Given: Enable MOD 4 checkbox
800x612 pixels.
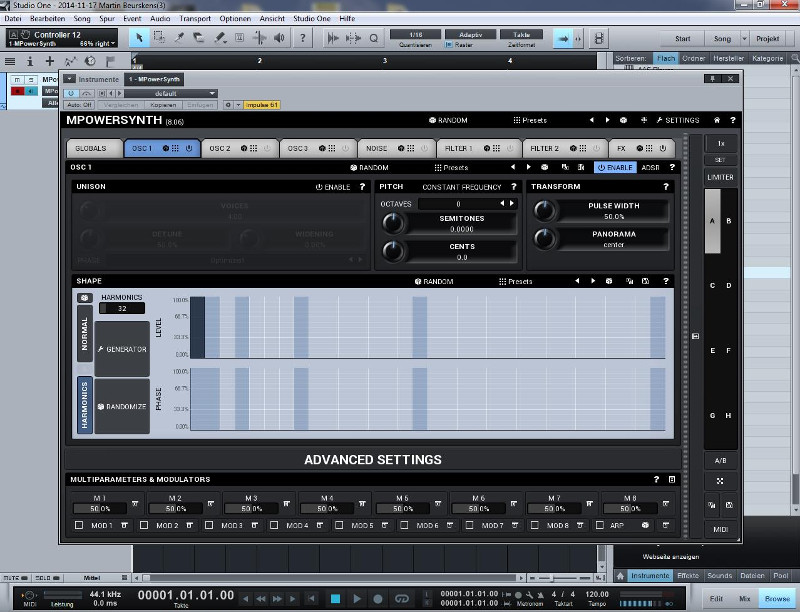Looking at the screenshot, I should coord(274,525).
